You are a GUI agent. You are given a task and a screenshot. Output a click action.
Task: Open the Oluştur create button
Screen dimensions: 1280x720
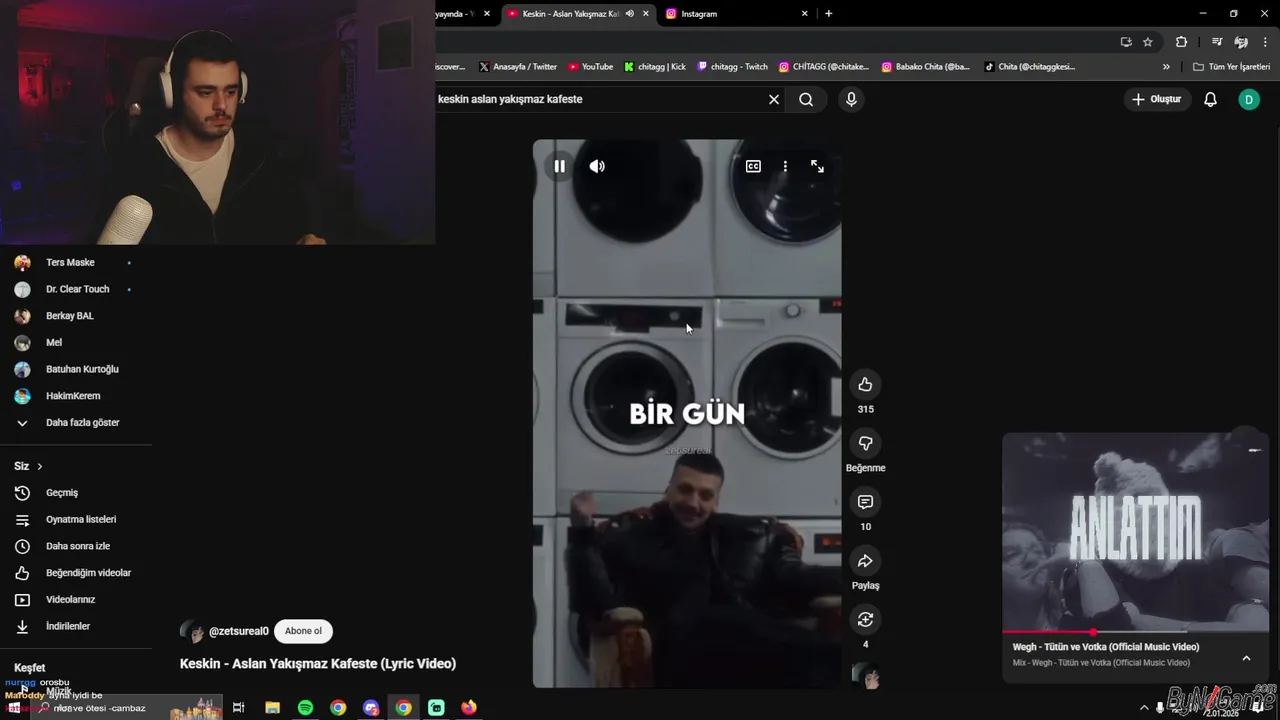pyautogui.click(x=1157, y=99)
